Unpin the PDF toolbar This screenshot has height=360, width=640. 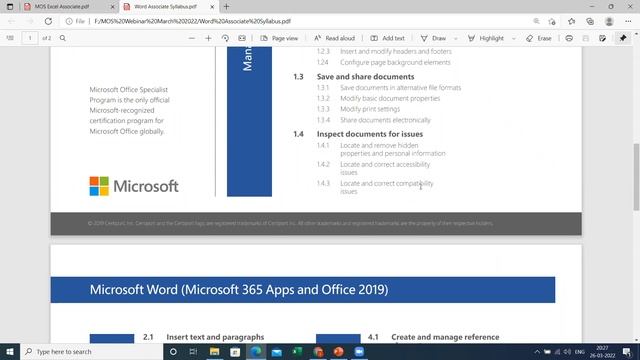[623, 38]
